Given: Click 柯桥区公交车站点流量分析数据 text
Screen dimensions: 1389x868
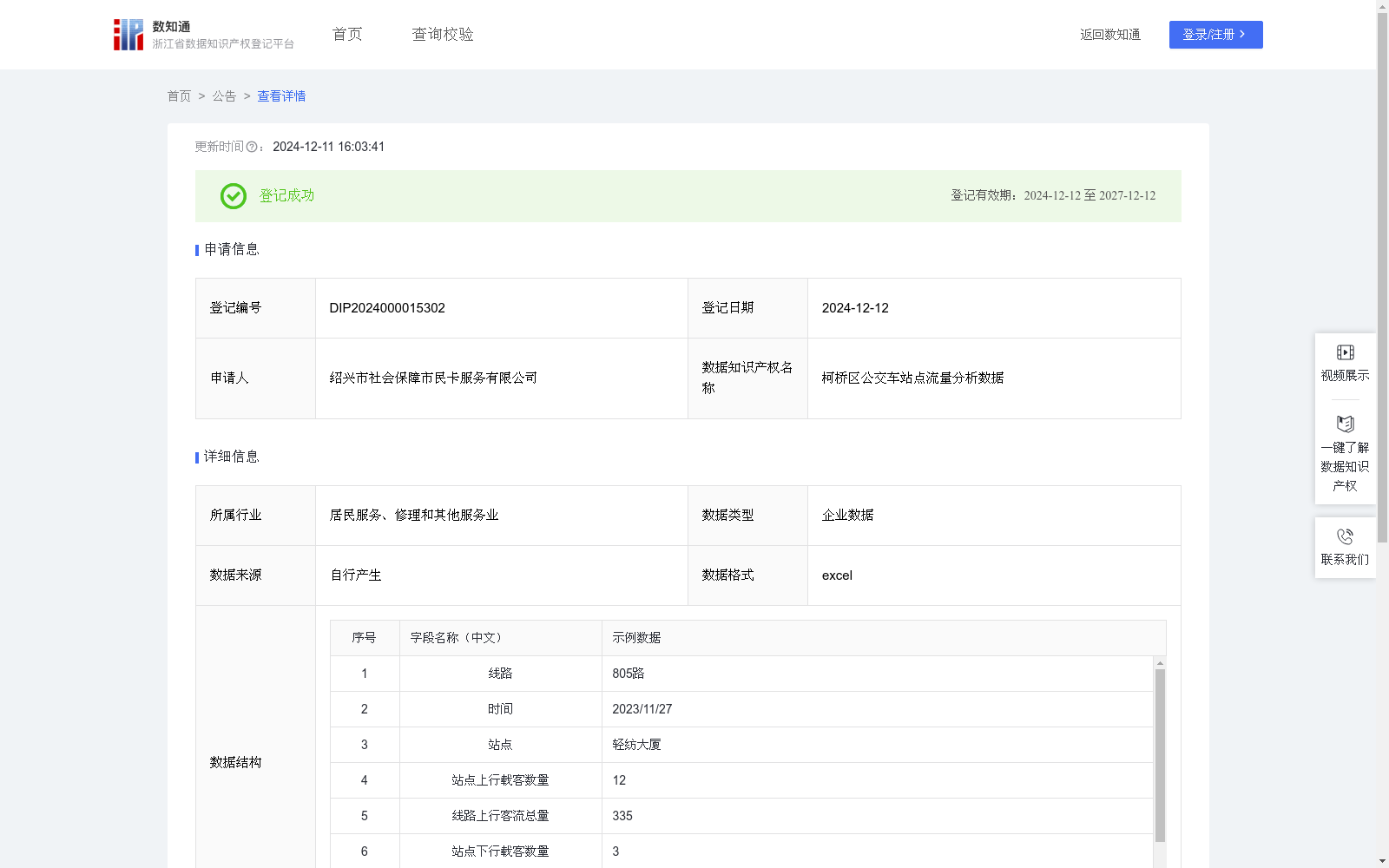Looking at the screenshot, I should coord(912,378).
